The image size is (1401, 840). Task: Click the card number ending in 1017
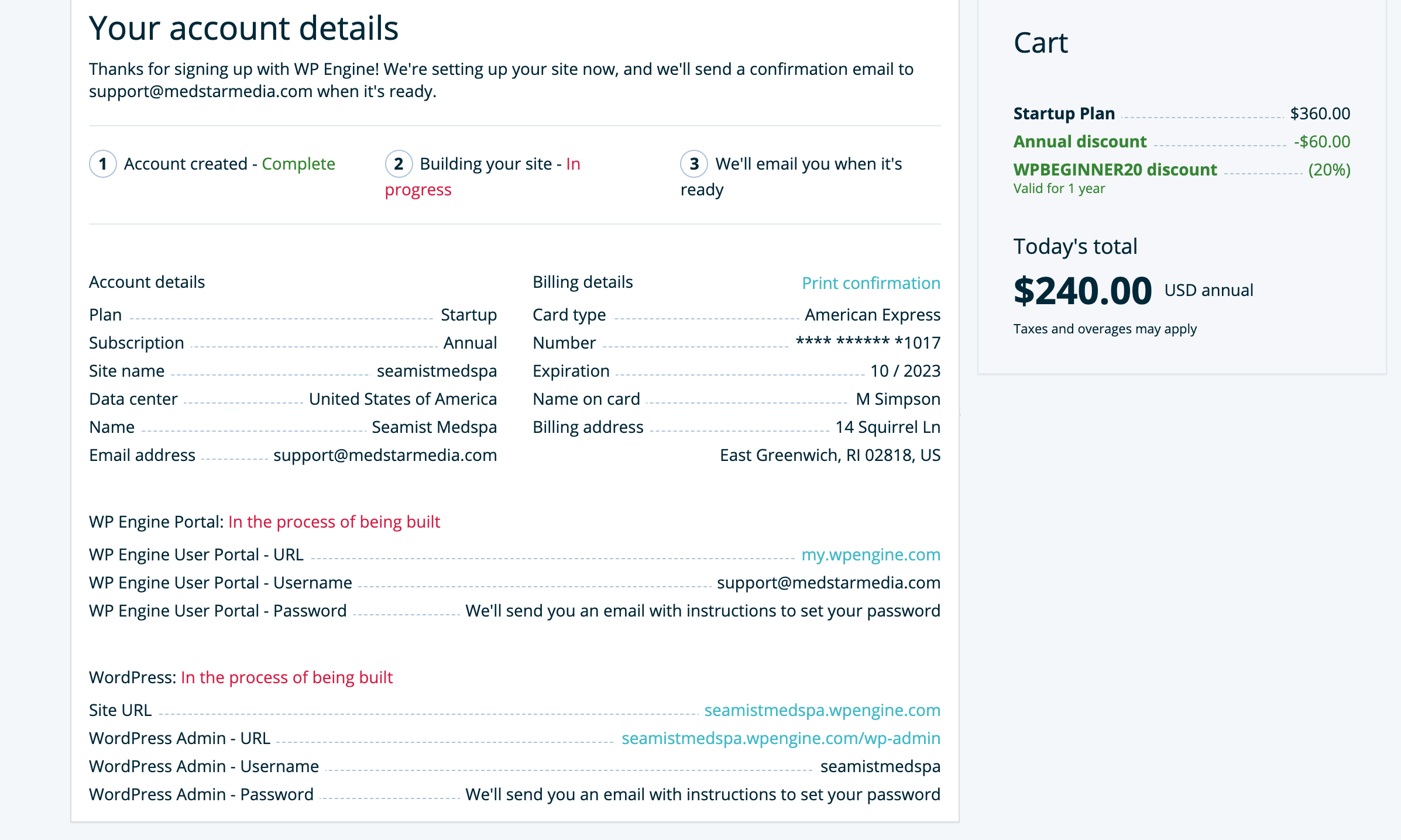click(x=868, y=343)
